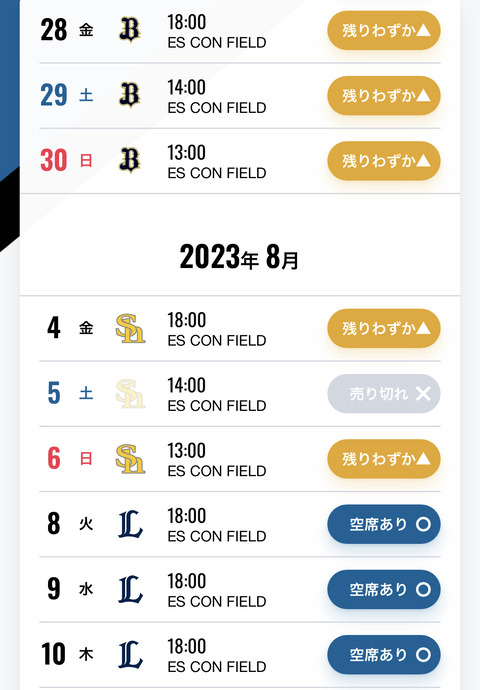Select 空席あり button for August 9 game

(384, 589)
